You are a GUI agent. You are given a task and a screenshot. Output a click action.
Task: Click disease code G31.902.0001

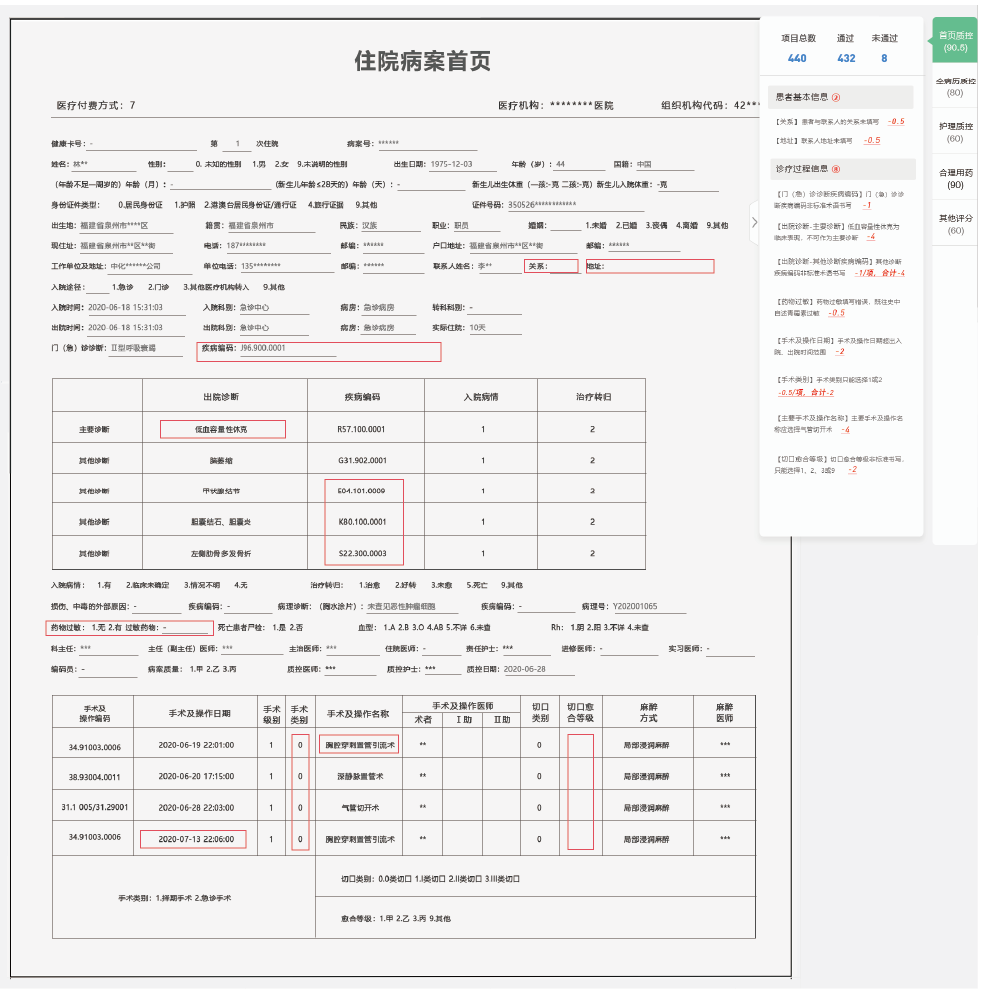[362, 460]
